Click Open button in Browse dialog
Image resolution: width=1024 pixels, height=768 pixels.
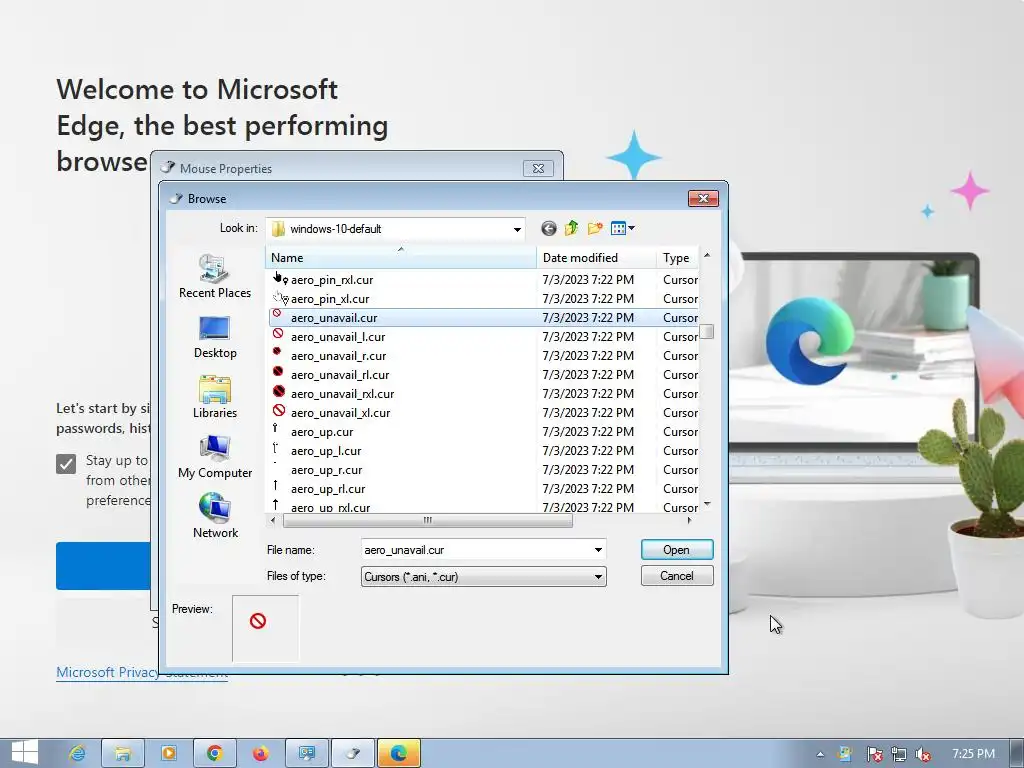[x=677, y=550]
